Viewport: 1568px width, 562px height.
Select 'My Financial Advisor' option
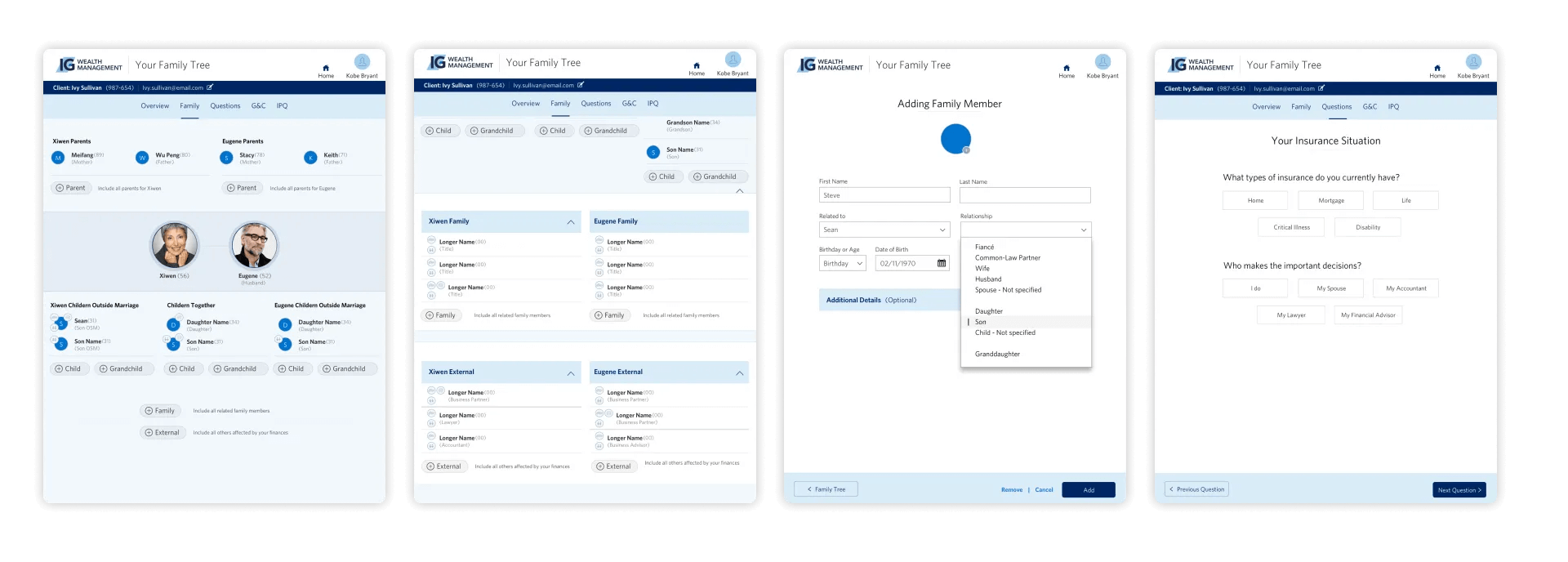pyautogui.click(x=1368, y=314)
